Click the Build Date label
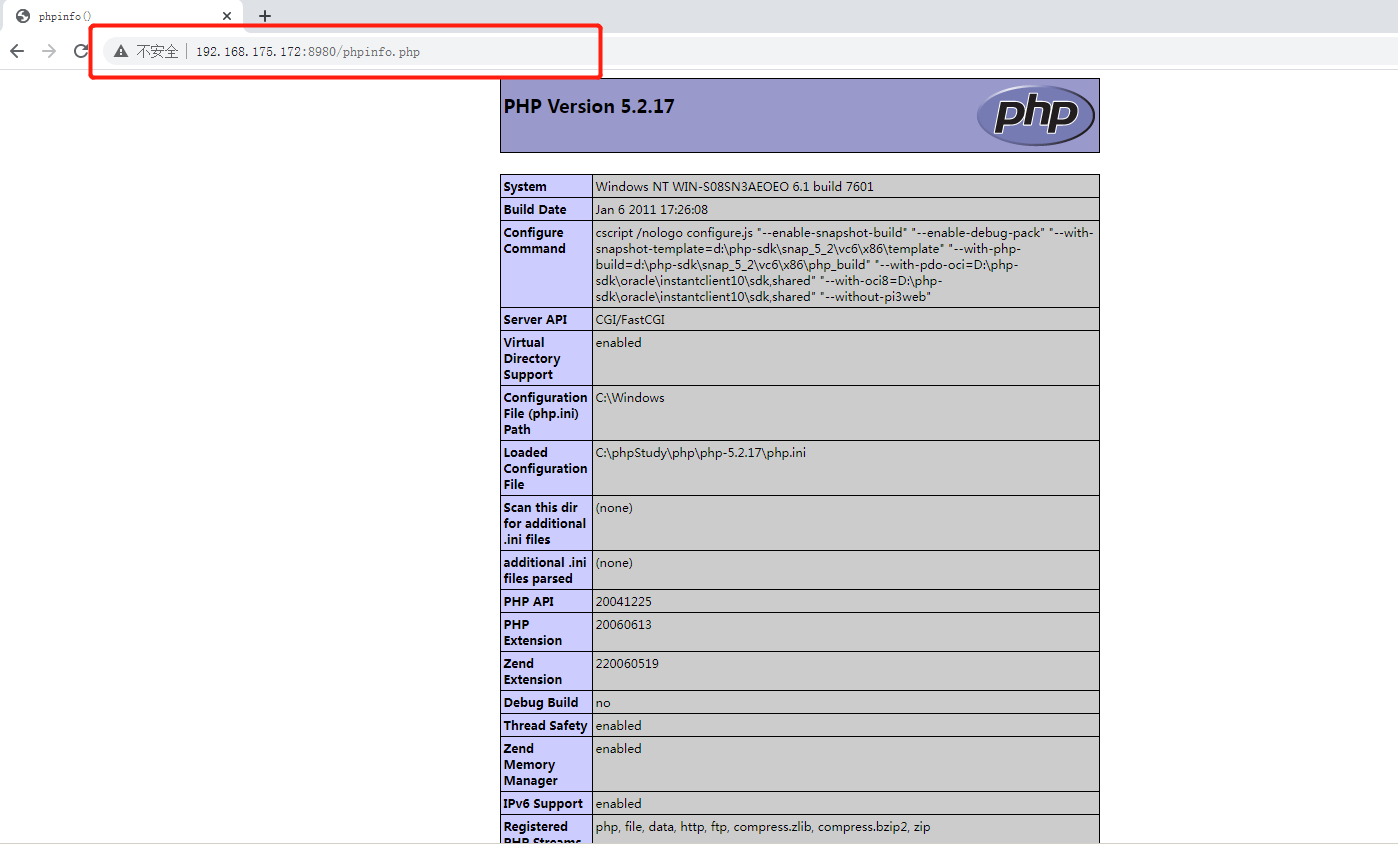Screen dimensions: 1398x844 pos(535,210)
